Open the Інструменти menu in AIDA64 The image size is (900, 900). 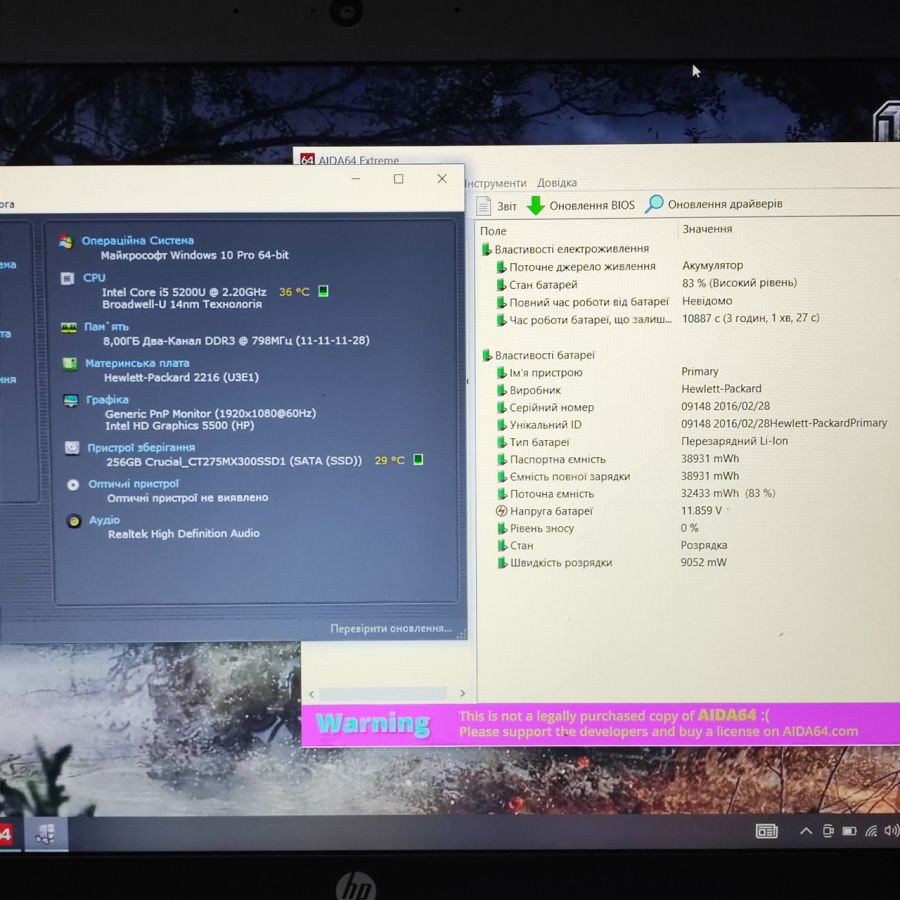(495, 183)
